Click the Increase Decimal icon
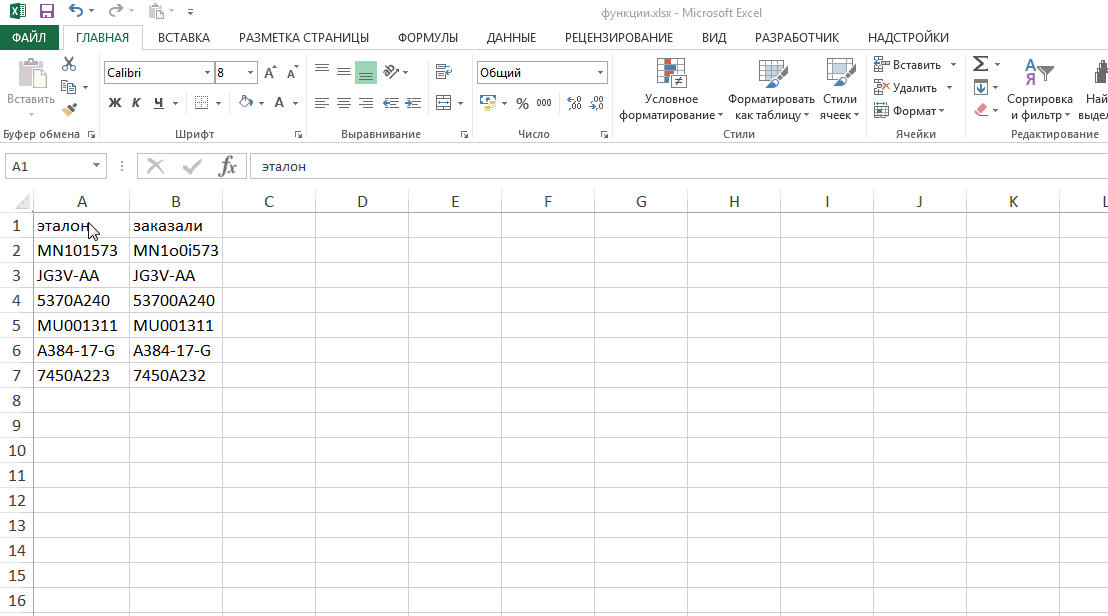Image resolution: width=1108 pixels, height=616 pixels. click(x=574, y=103)
